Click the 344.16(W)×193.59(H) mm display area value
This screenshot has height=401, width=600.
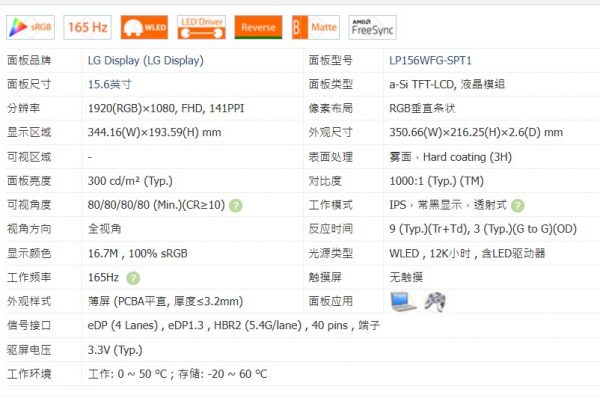click(154, 132)
